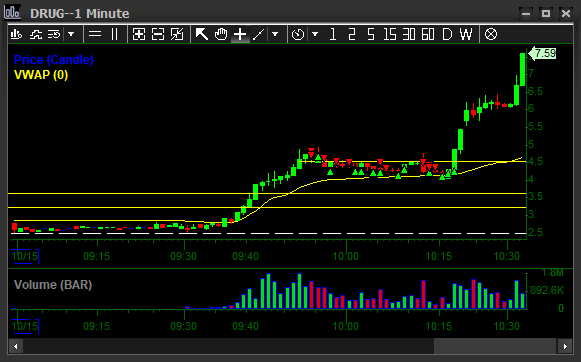Viewport: 581px width, 362px height.
Task: Click the 10/15 date marker on volume axis
Action: click(x=25, y=326)
